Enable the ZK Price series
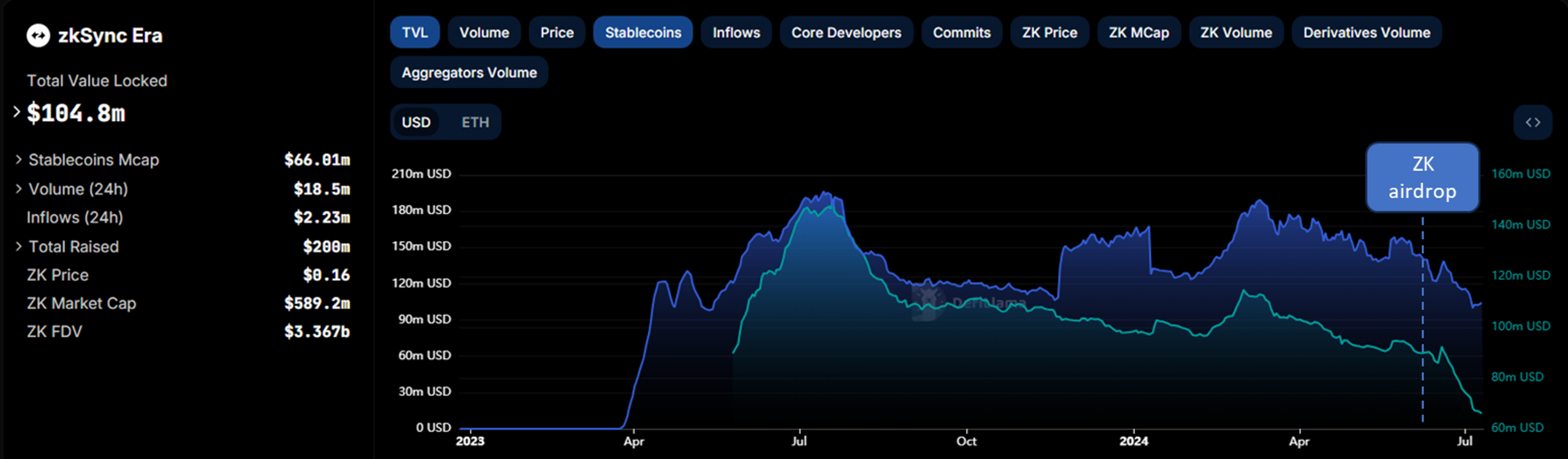 click(x=1049, y=32)
